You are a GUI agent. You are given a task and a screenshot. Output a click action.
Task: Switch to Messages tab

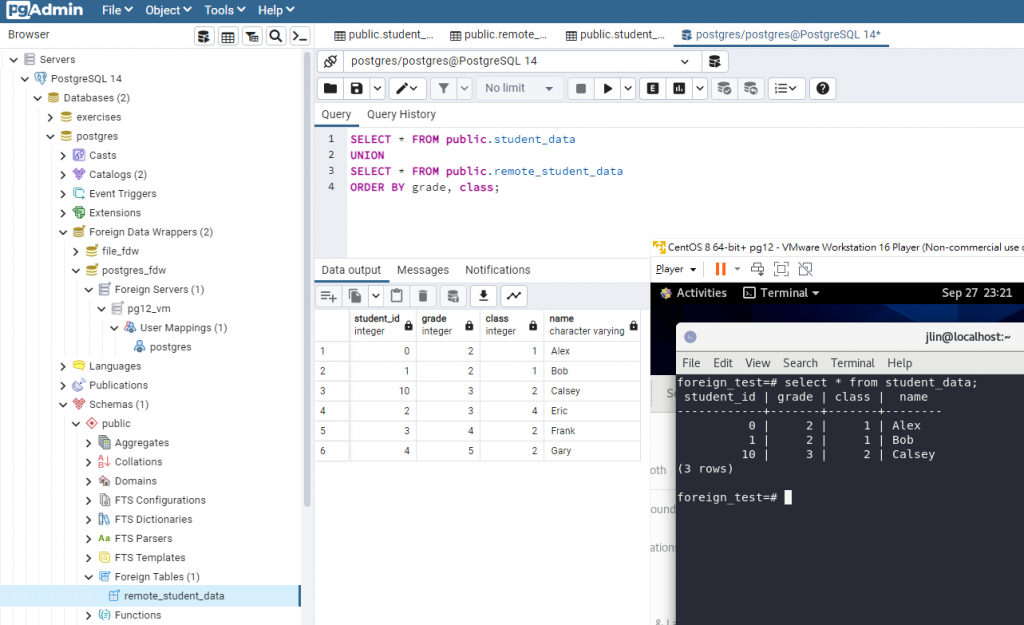click(423, 270)
